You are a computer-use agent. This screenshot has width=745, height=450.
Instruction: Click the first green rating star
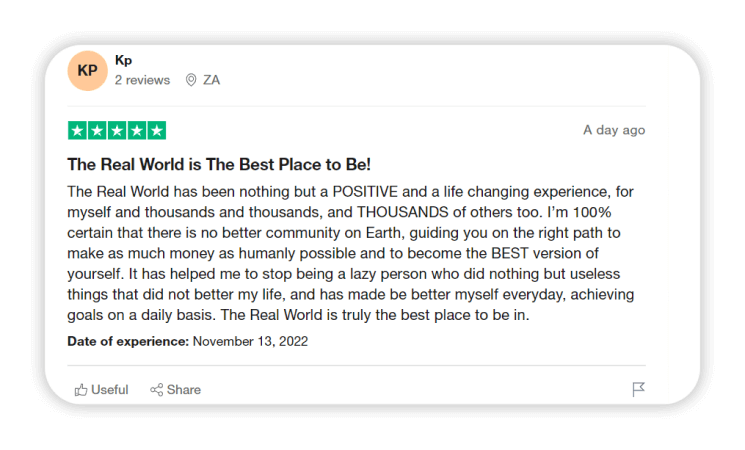[77, 130]
